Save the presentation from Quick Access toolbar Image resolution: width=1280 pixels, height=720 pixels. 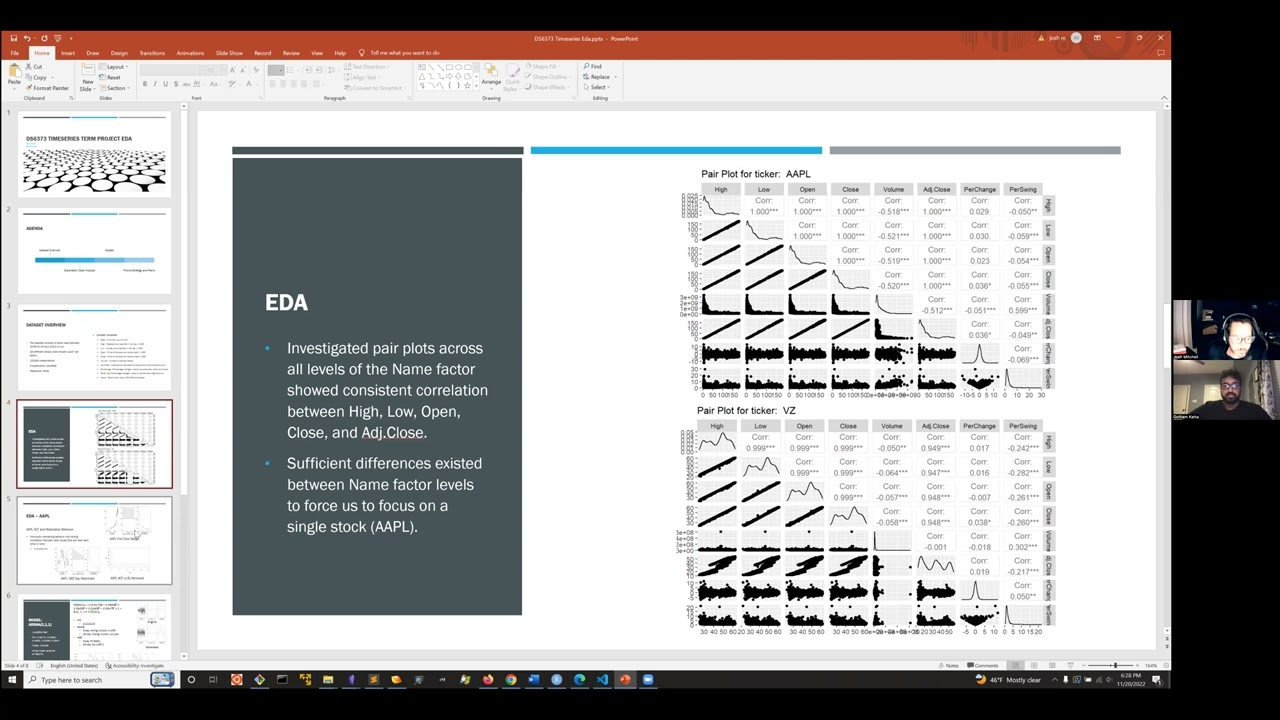coord(13,38)
